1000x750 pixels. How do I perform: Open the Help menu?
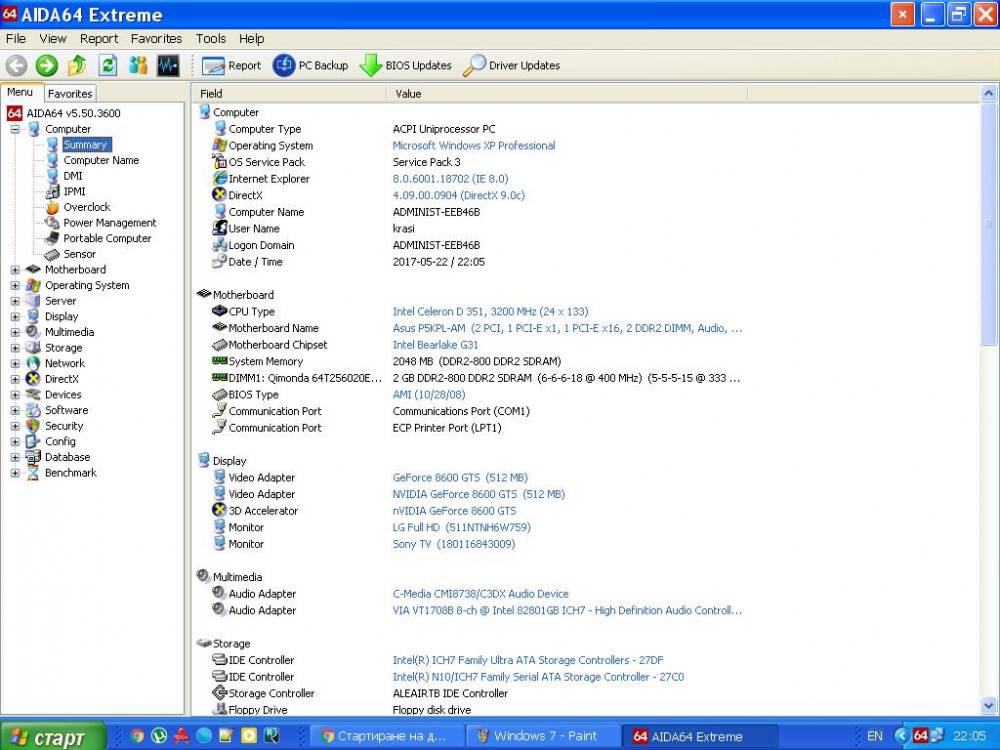point(251,39)
